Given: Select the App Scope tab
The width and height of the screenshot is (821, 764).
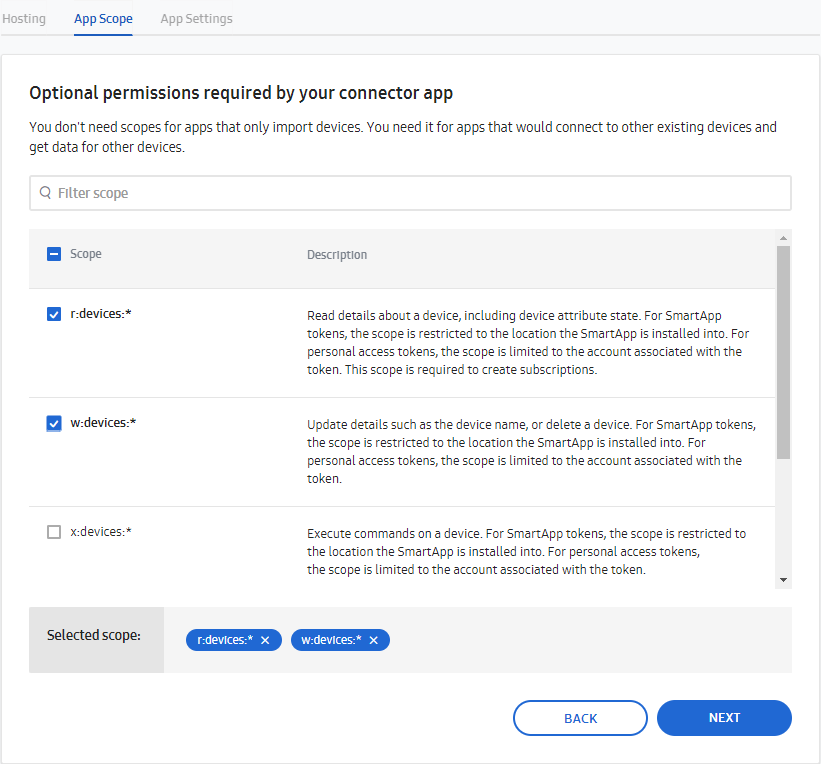Looking at the screenshot, I should 103,18.
